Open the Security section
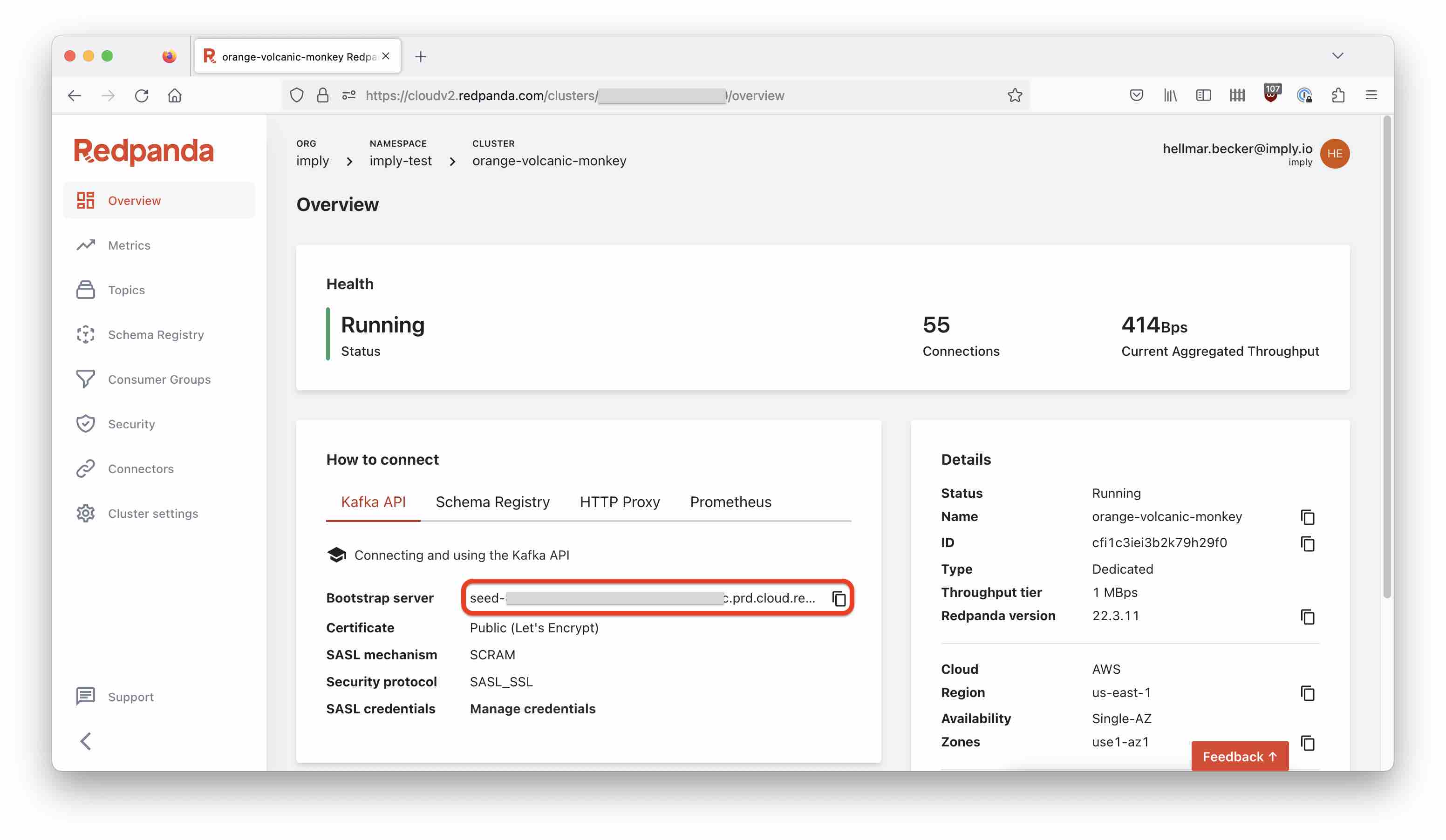This screenshot has width=1446, height=840. (131, 424)
